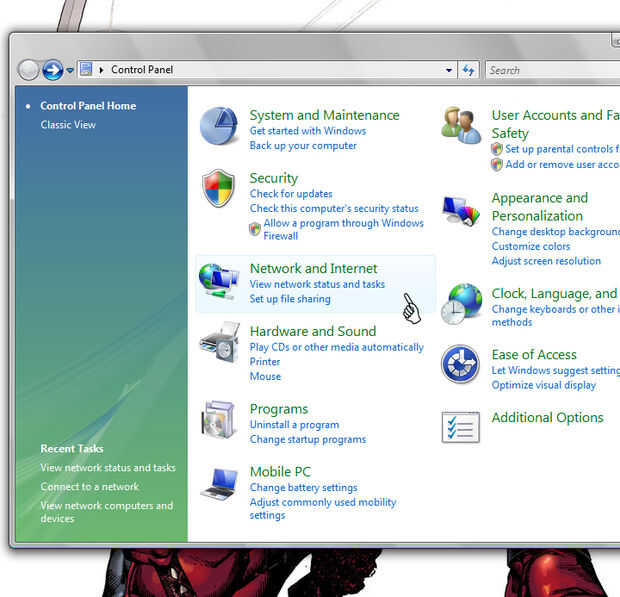Click shield icon beside Set up parental controls

click(497, 149)
